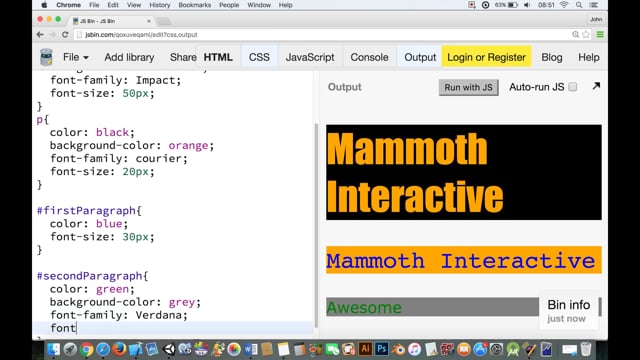Viewport: 640px width, 360px height.
Task: Pop out output in new window arrow
Action: [596, 86]
